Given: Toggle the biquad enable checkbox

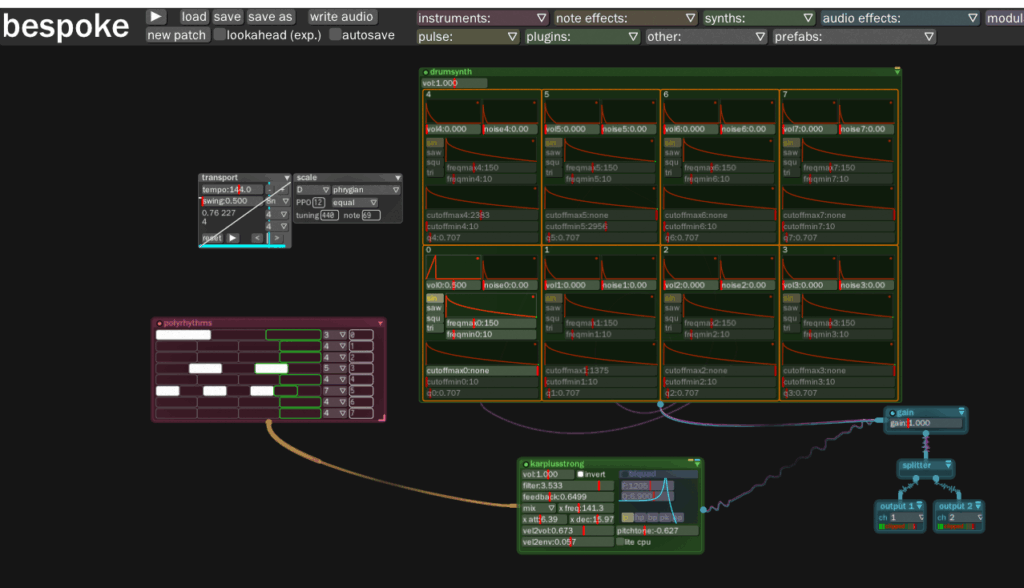Looking at the screenshot, I should click(x=624, y=474).
